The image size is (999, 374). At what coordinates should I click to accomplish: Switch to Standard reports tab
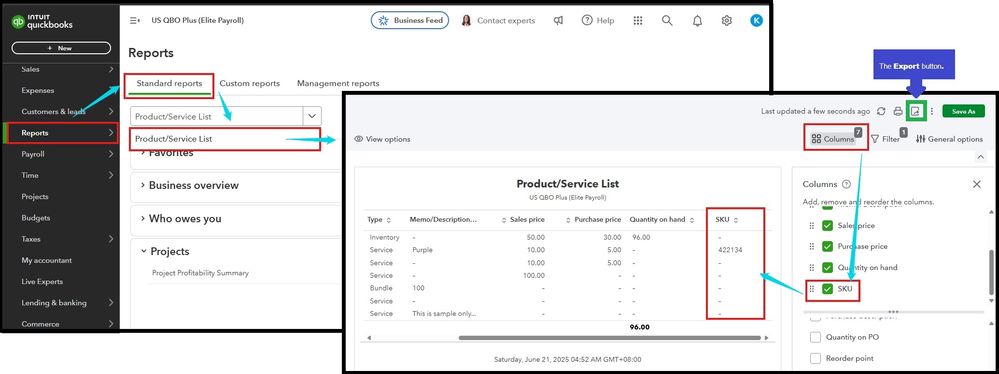(169, 83)
